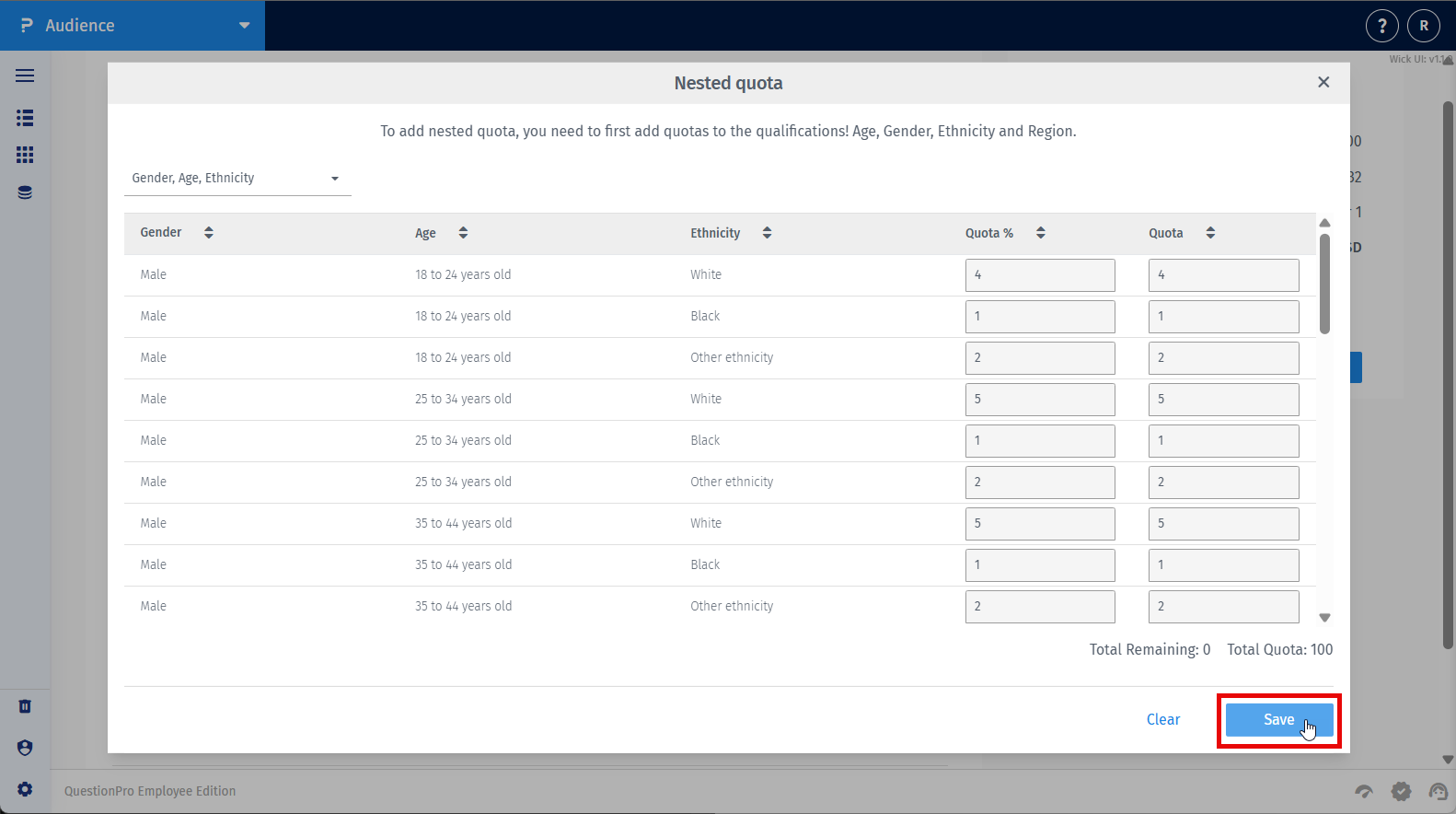Open the settings gear sidebar icon

25,789
